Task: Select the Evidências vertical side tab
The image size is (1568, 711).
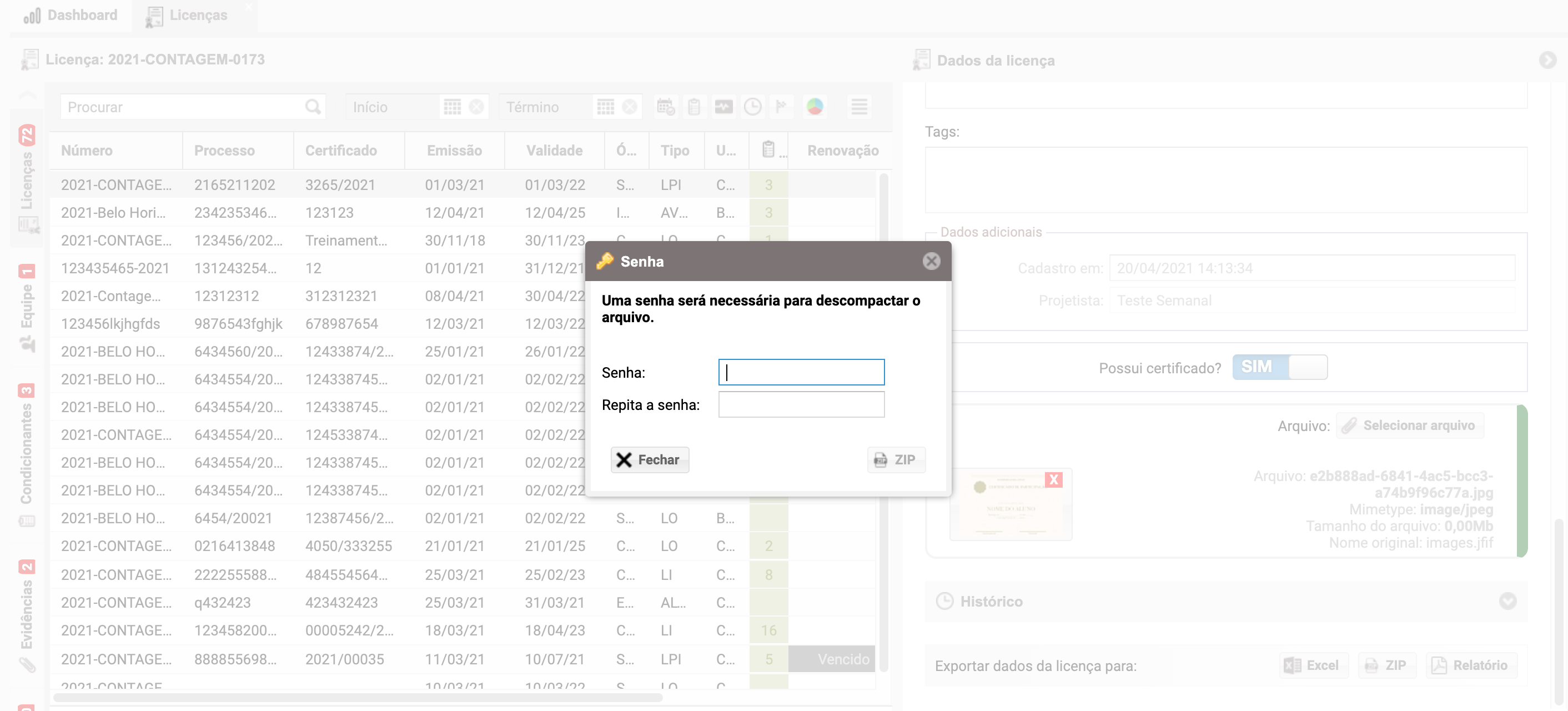Action: [x=27, y=615]
